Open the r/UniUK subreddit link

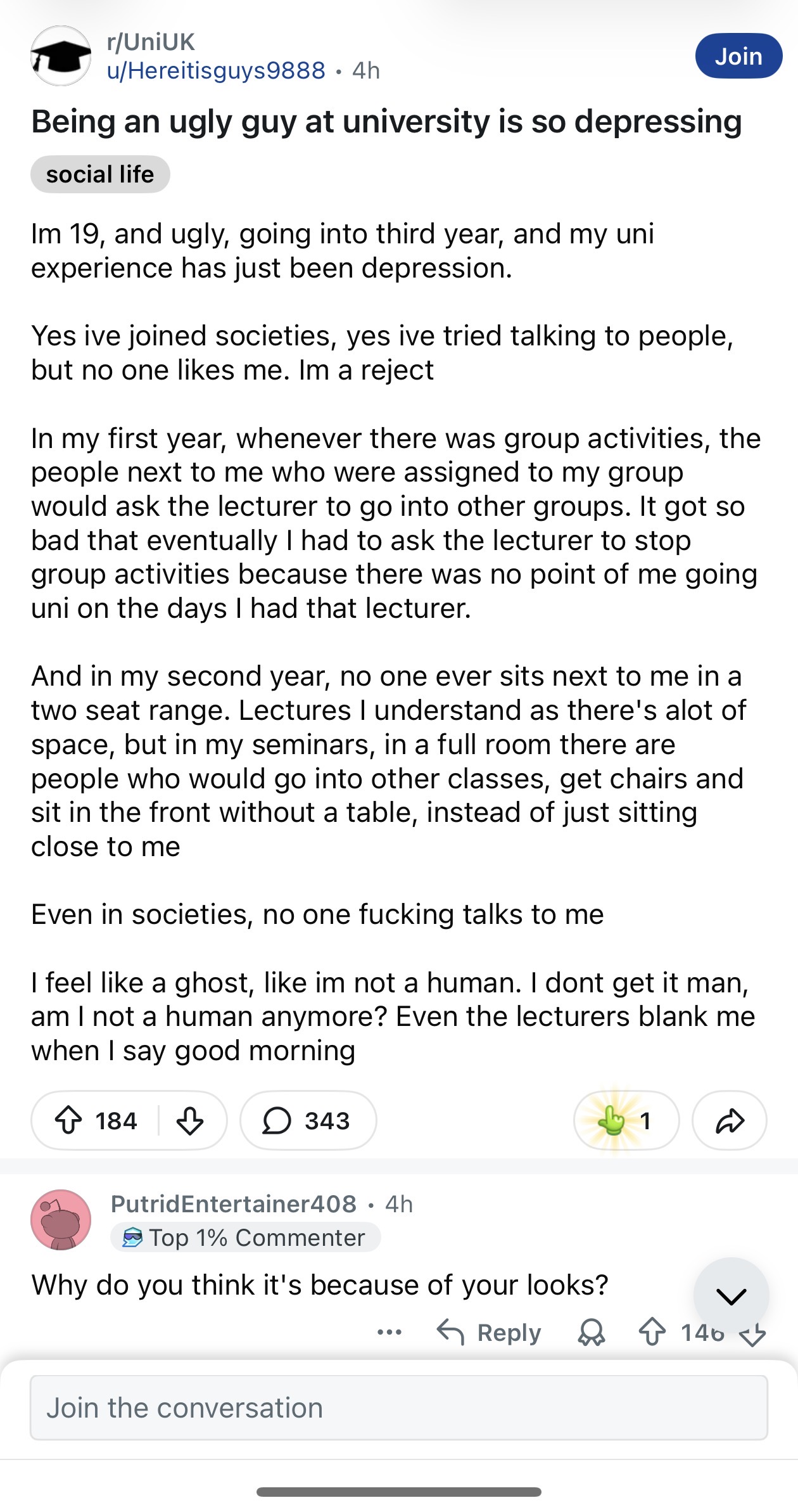pos(151,42)
